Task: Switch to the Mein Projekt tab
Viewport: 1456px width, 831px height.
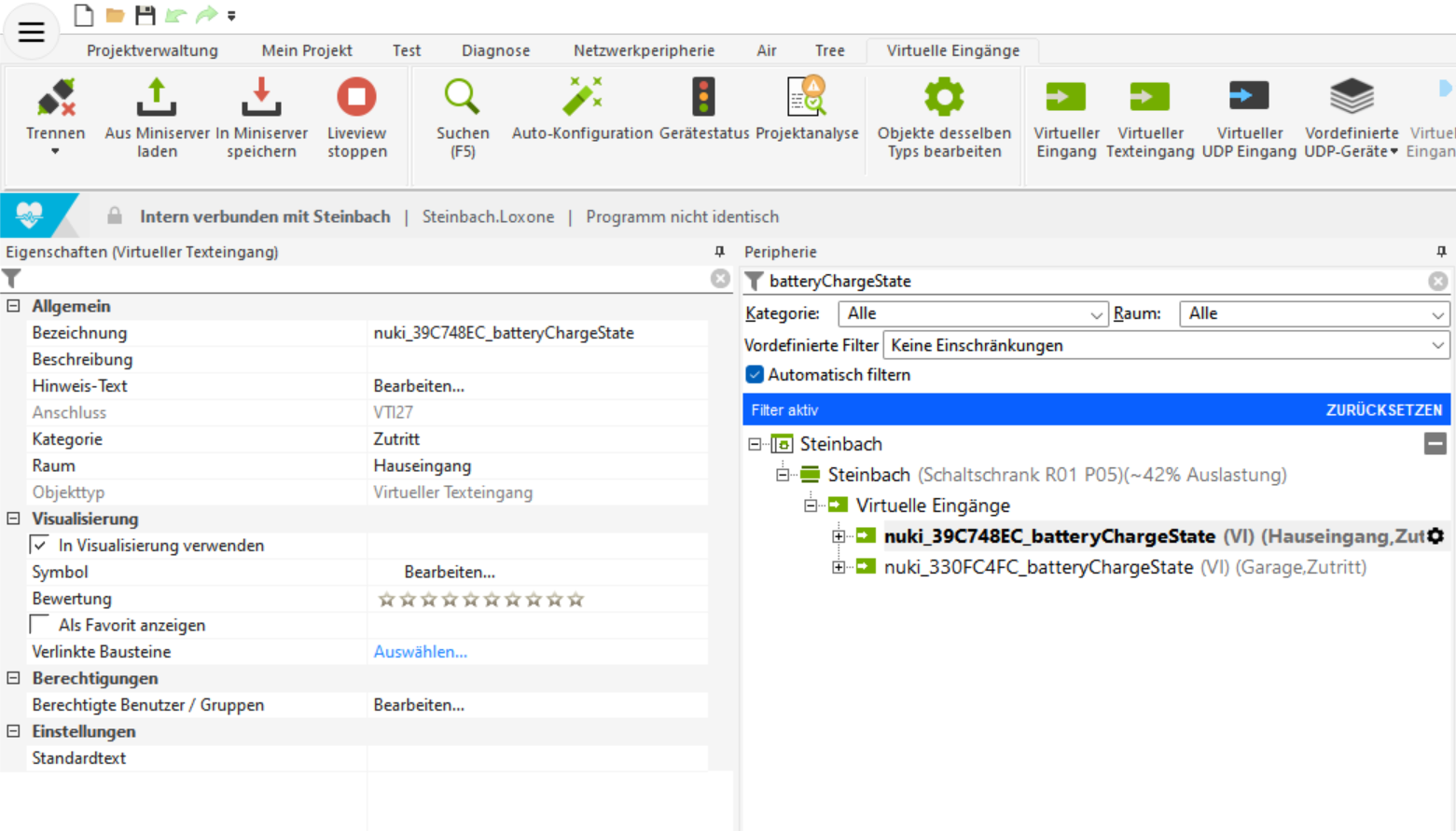Action: tap(307, 50)
